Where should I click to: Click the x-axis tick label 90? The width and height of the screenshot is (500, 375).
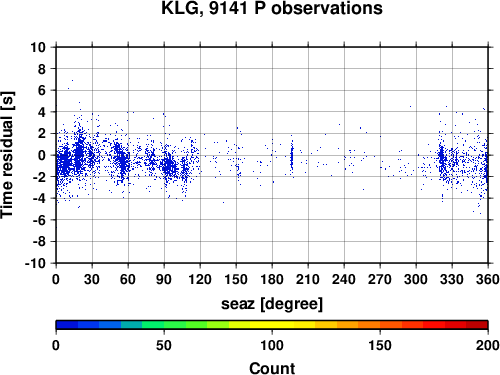pos(164,279)
